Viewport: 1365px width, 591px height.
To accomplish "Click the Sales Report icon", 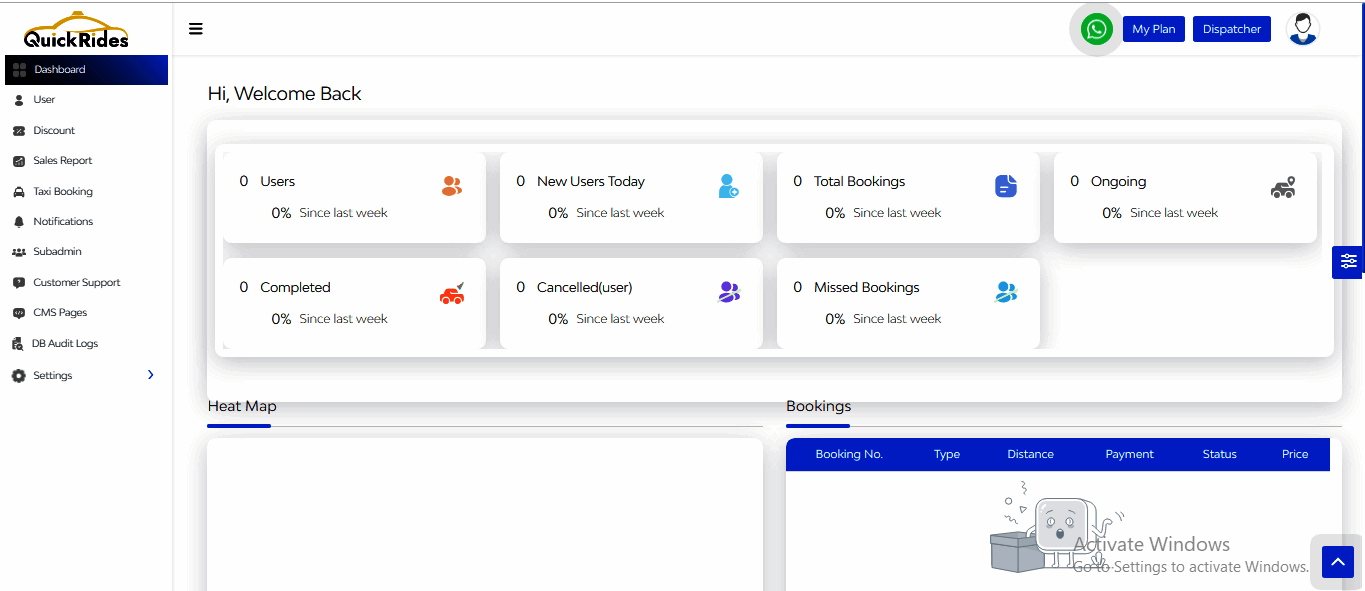I will (x=19, y=161).
